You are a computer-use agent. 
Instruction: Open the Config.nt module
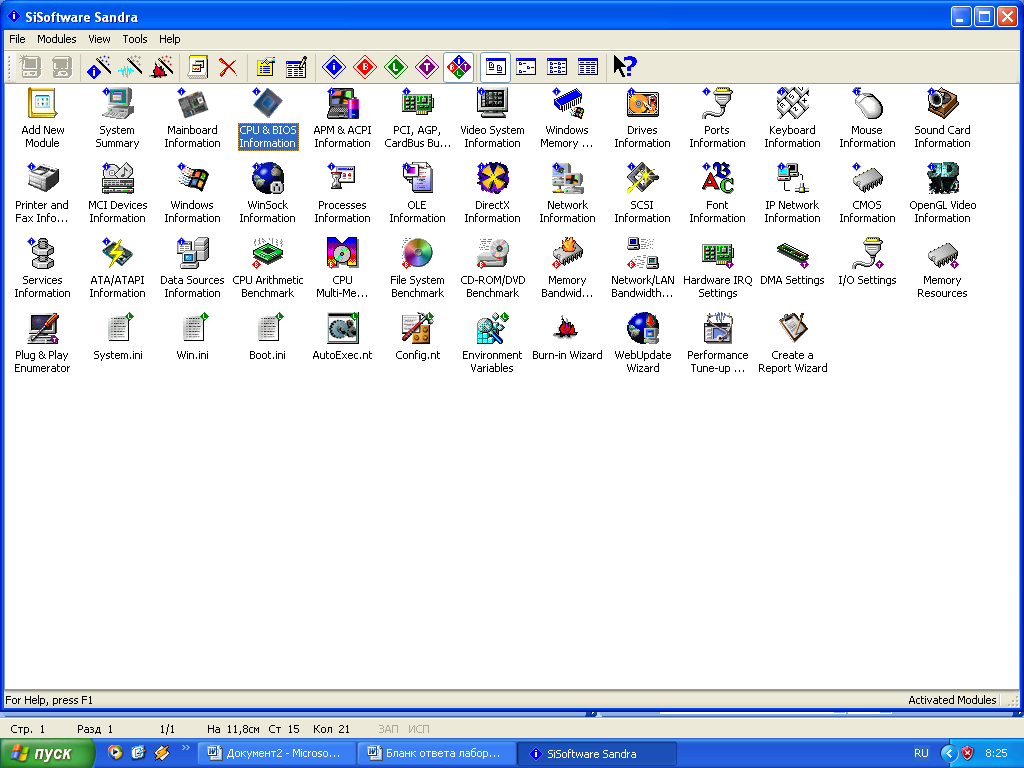click(417, 338)
